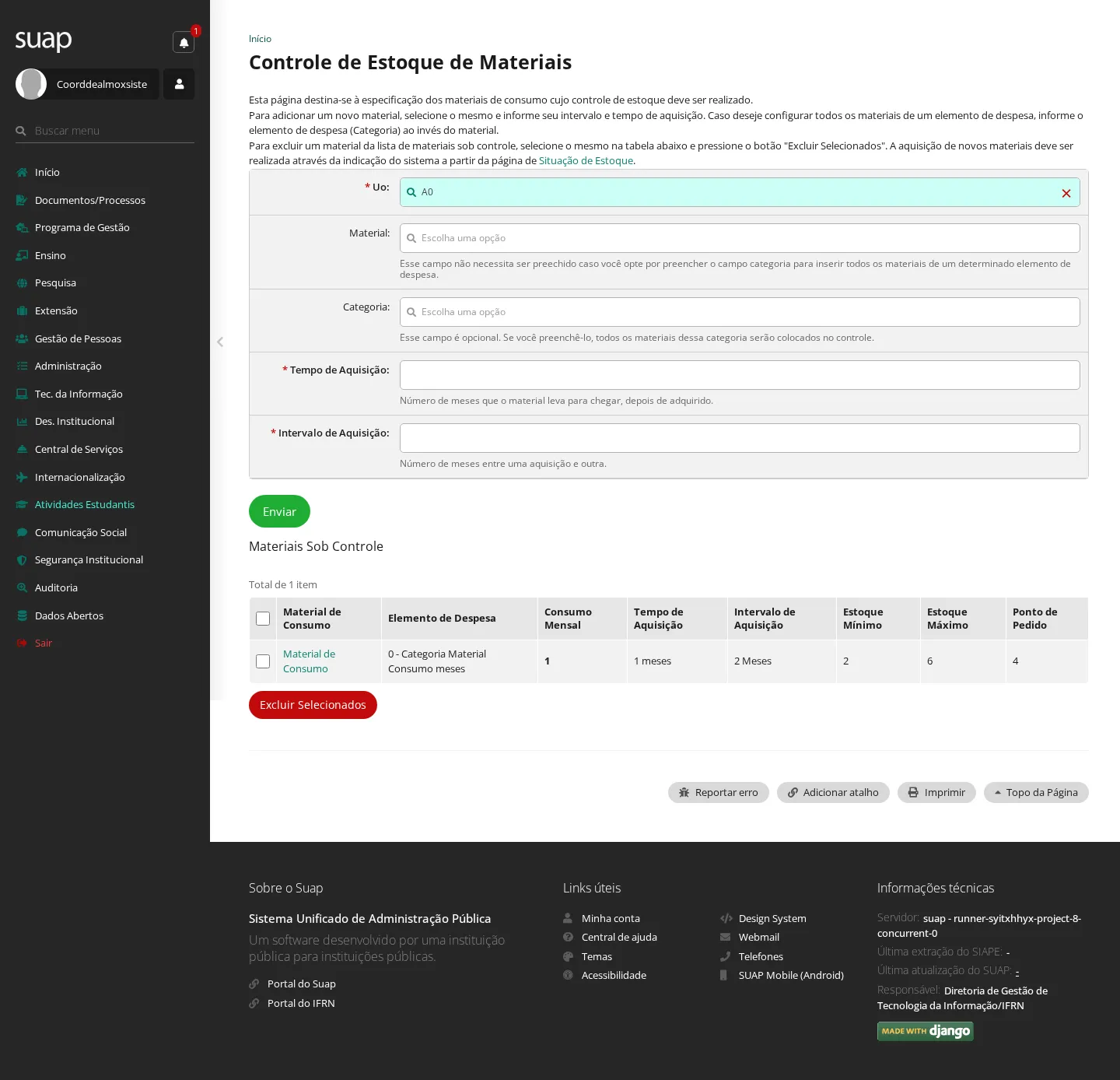This screenshot has width=1120, height=1080.
Task: Open the Material de Consumo link in table
Action: point(309,661)
